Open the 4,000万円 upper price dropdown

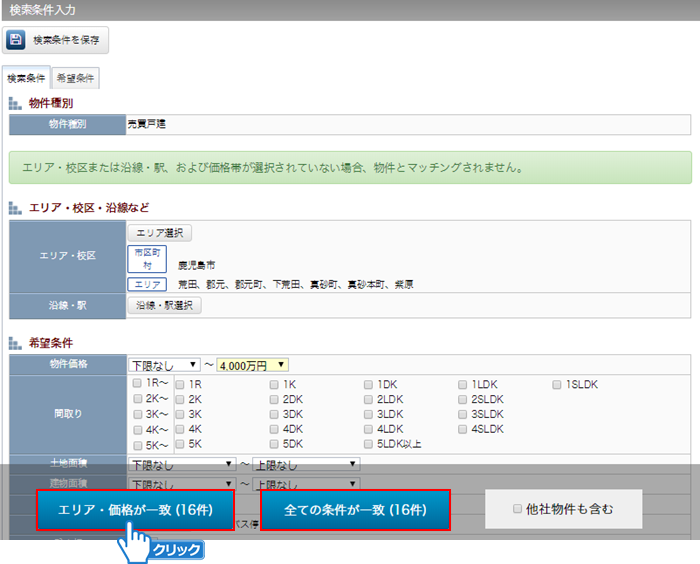click(252, 365)
